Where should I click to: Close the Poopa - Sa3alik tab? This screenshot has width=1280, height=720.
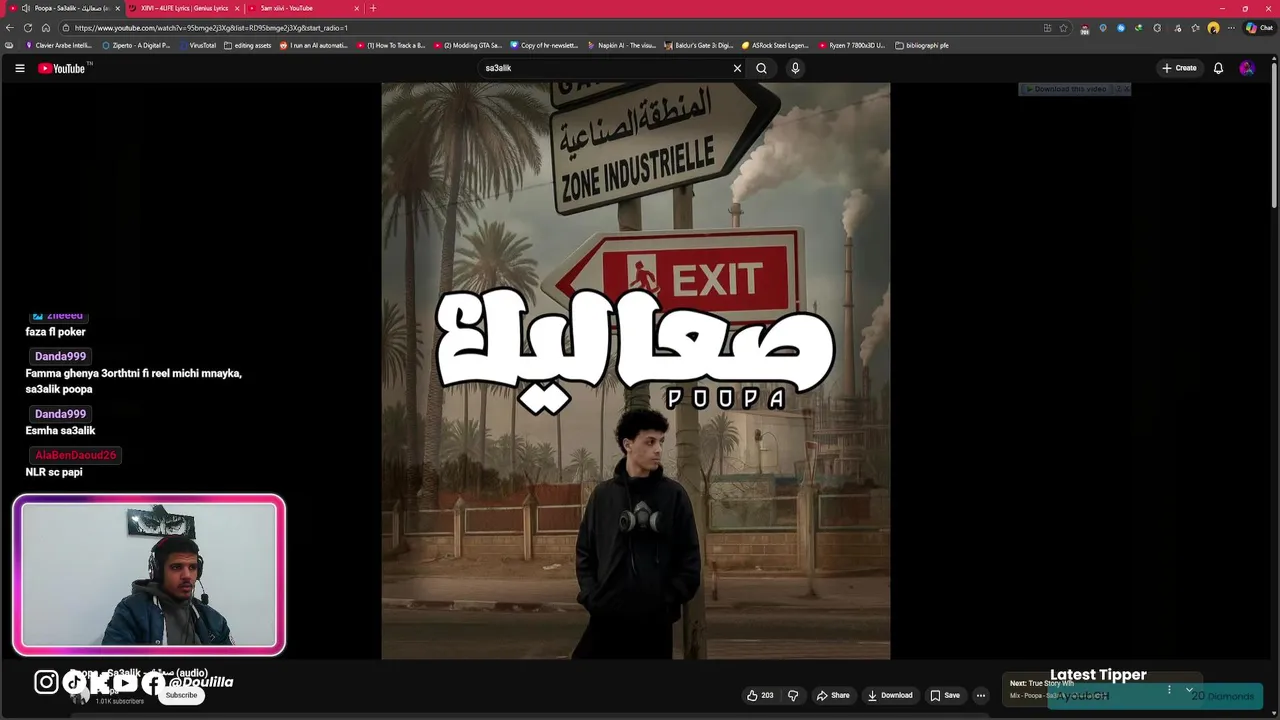coord(117,8)
